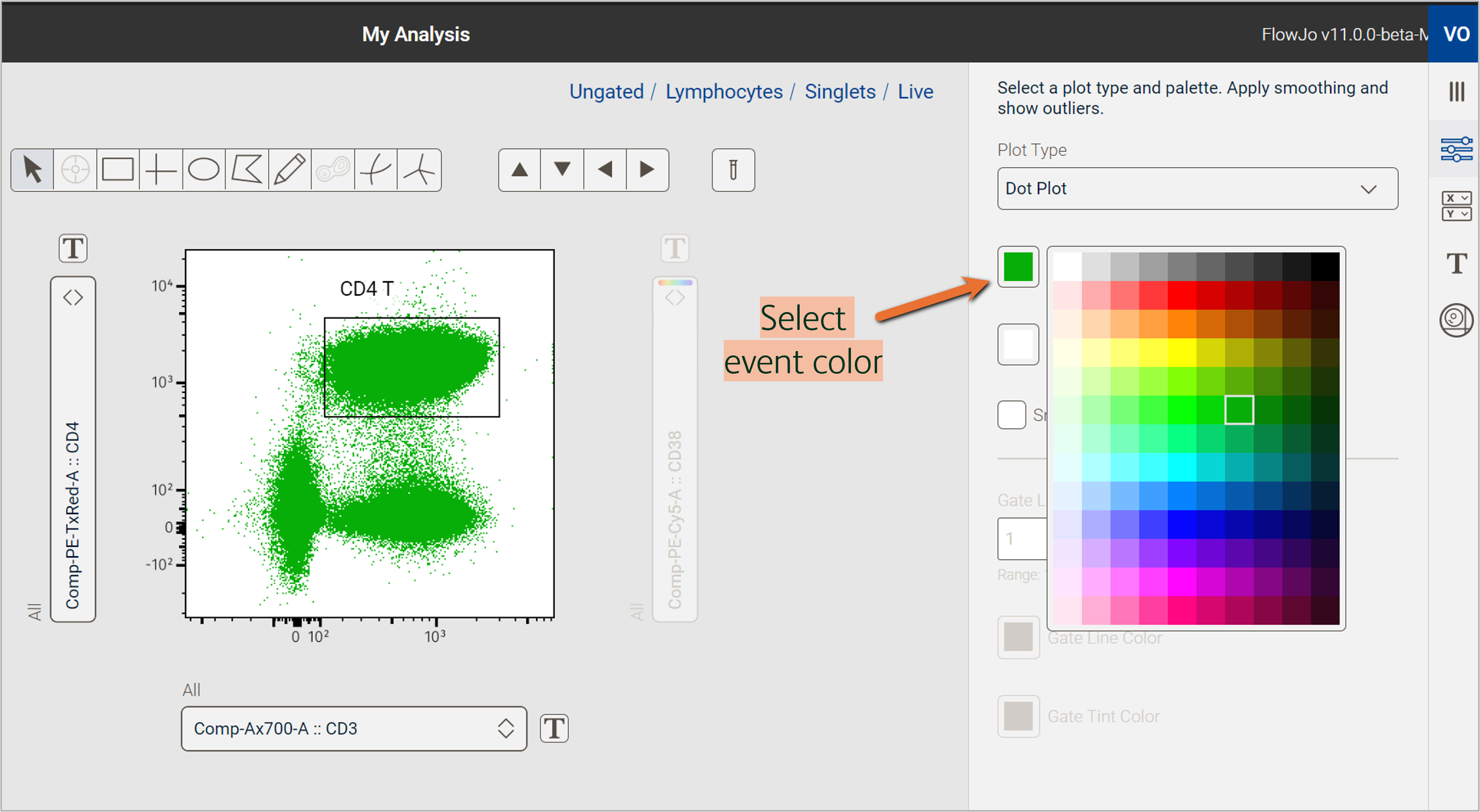Open the plot settings panel in the right sidebar
This screenshot has height=812, width=1480.
point(1456,148)
